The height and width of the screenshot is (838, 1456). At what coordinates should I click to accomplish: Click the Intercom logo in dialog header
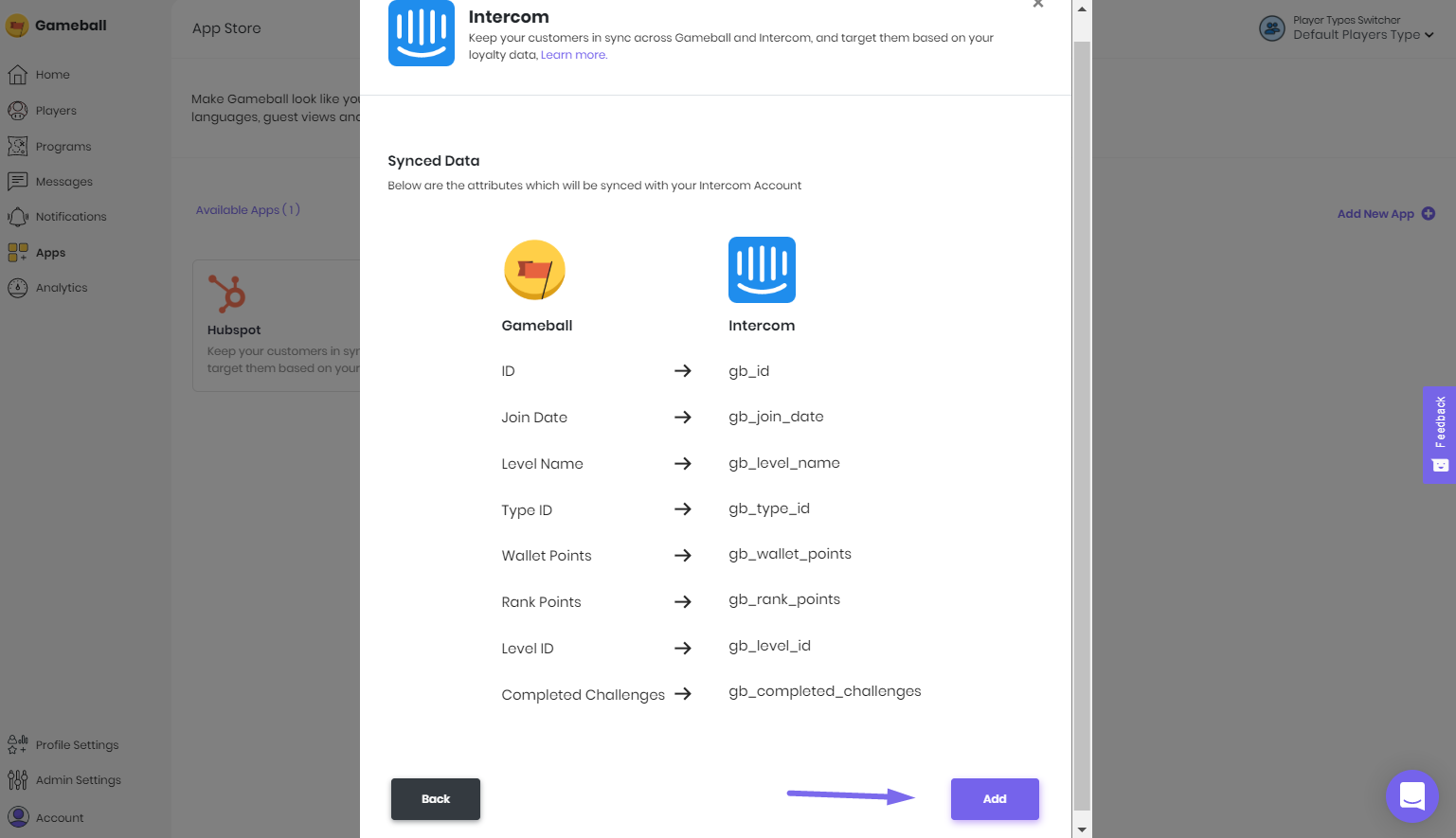point(422,33)
